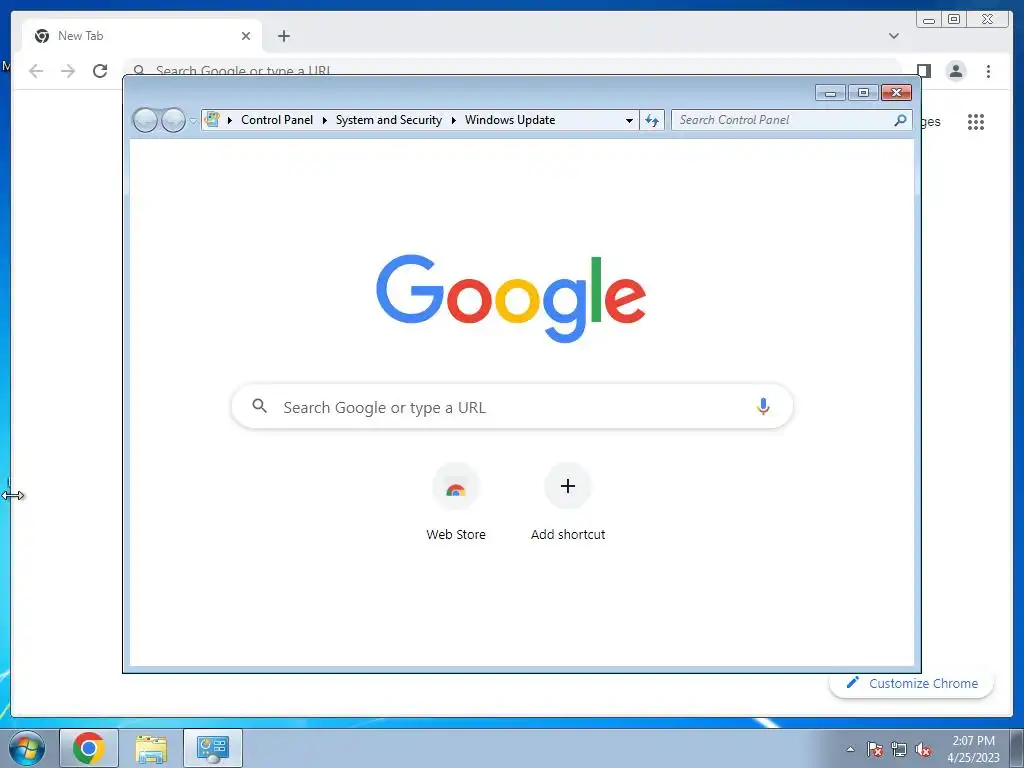Screen dimensions: 1024x768
Task: Open the Google apps grid
Action: (976, 121)
